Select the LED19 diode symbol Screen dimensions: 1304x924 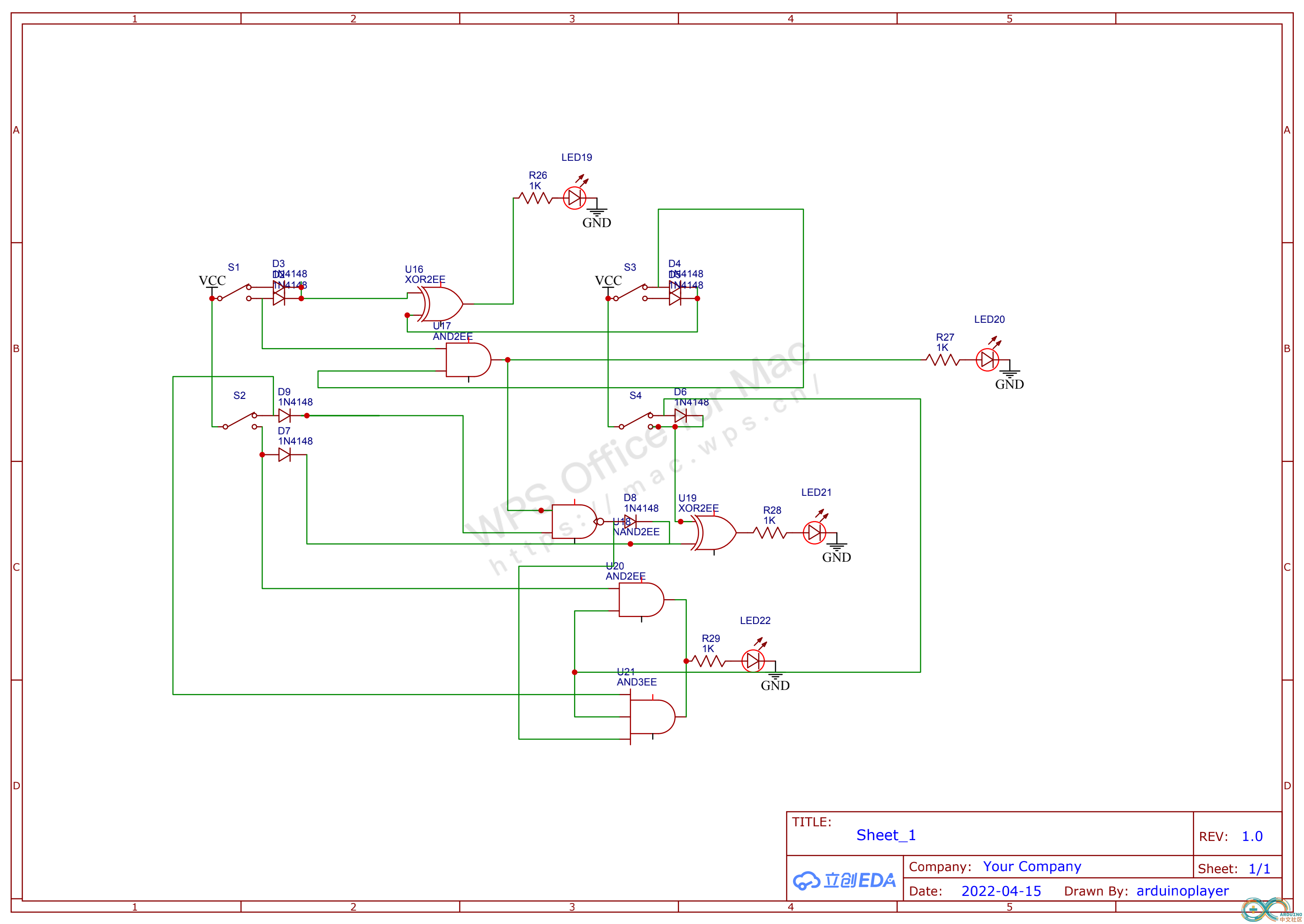pyautogui.click(x=574, y=197)
